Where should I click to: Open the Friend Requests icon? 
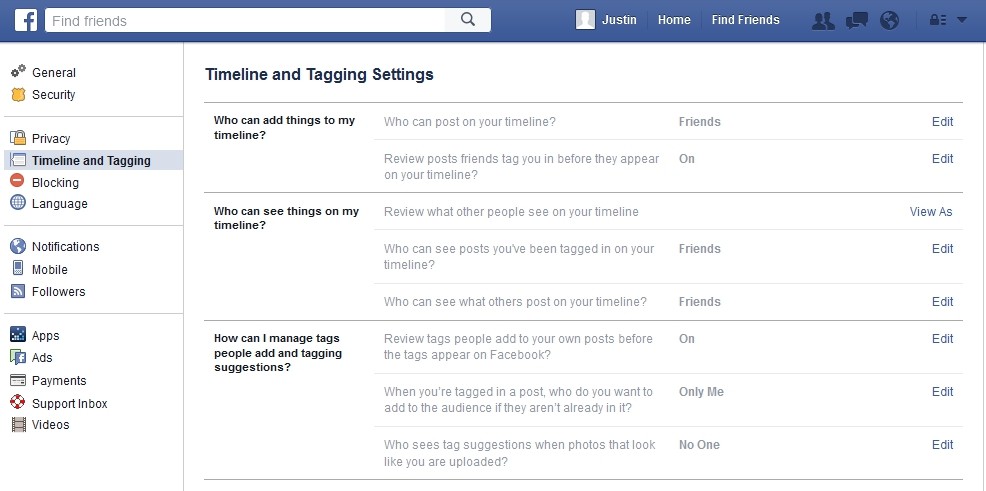point(823,21)
